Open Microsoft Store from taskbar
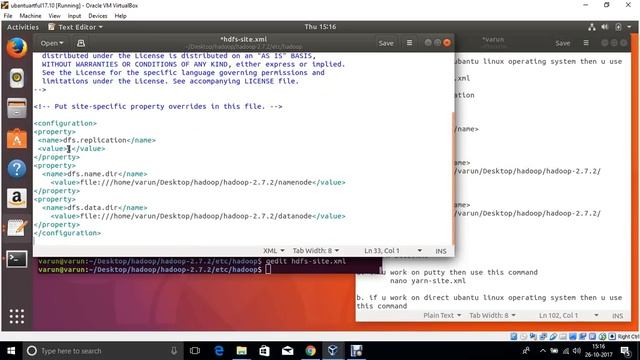The image size is (640, 360). tap(264, 351)
